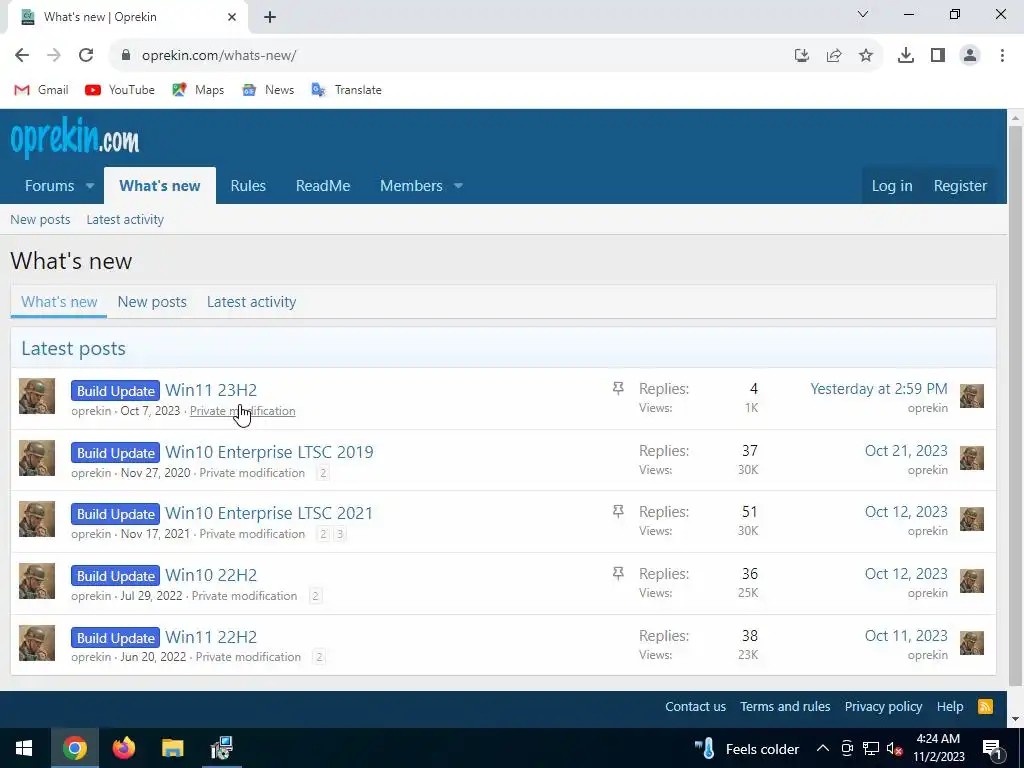Screen dimensions: 1024x768
Task: Open the Win10 22H2 thread
Action: tap(211, 575)
